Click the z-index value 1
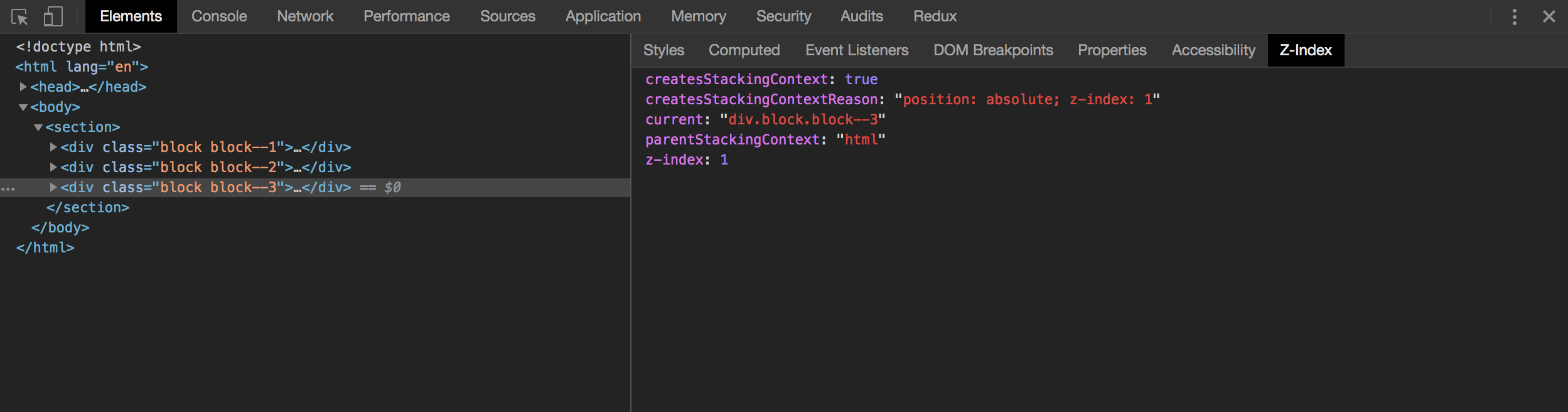Image resolution: width=1568 pixels, height=412 pixels. [724, 160]
